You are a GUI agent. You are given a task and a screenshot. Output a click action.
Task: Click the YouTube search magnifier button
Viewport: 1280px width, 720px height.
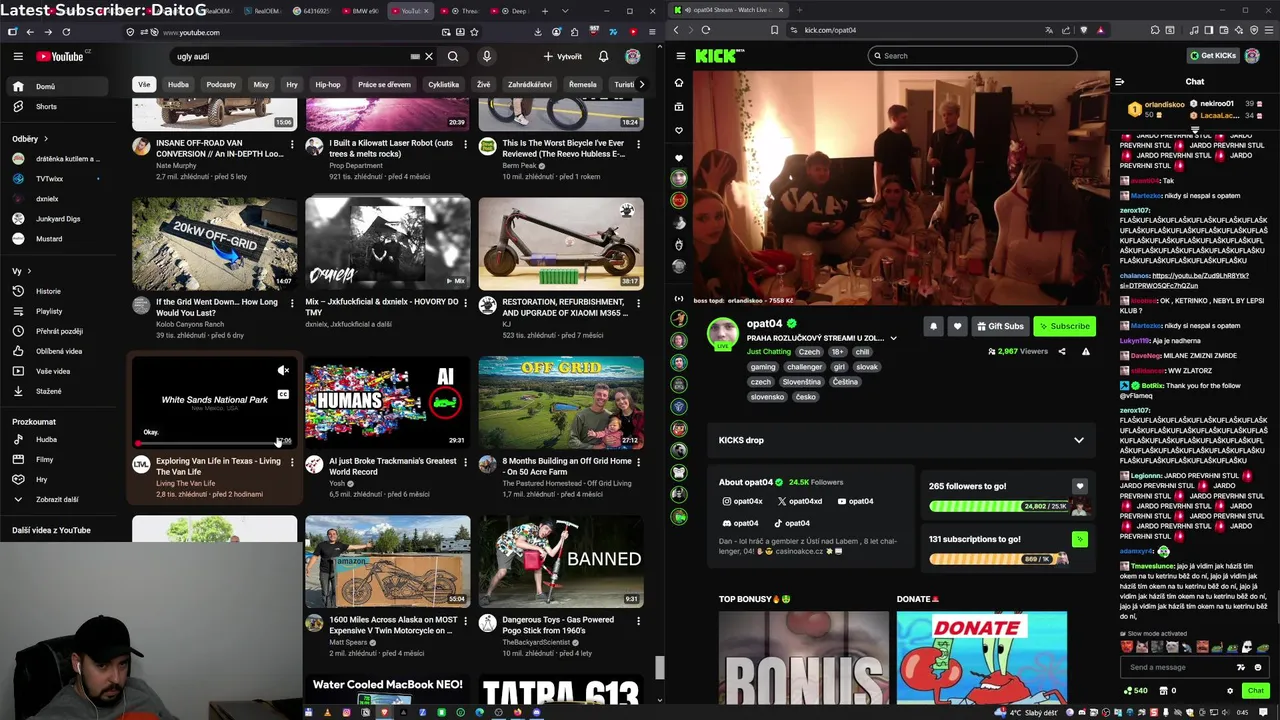pos(453,57)
